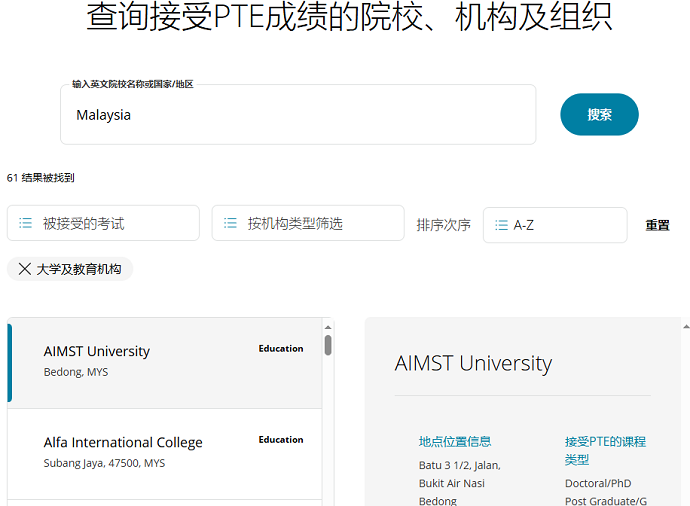Click the 地点位置信息 heading
690x506 pixels.
point(455,441)
